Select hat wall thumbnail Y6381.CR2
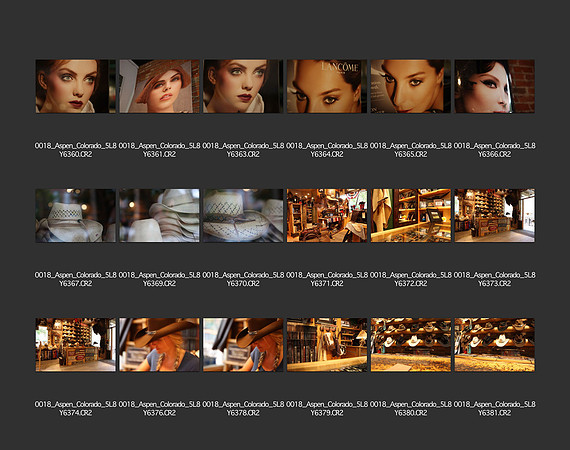This screenshot has width=570, height=450. (494, 345)
